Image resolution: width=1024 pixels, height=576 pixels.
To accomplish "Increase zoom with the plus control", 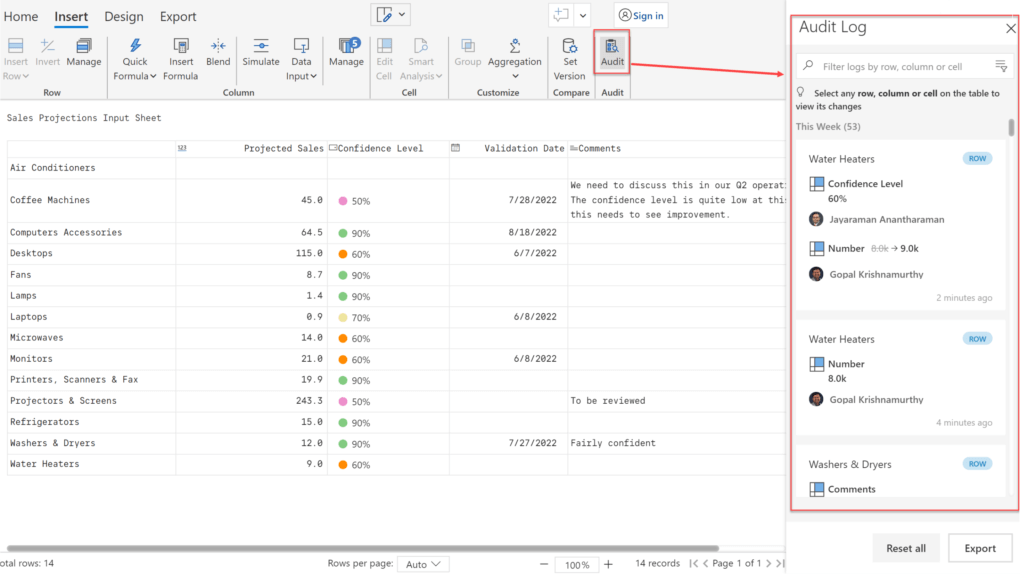I will (x=608, y=564).
